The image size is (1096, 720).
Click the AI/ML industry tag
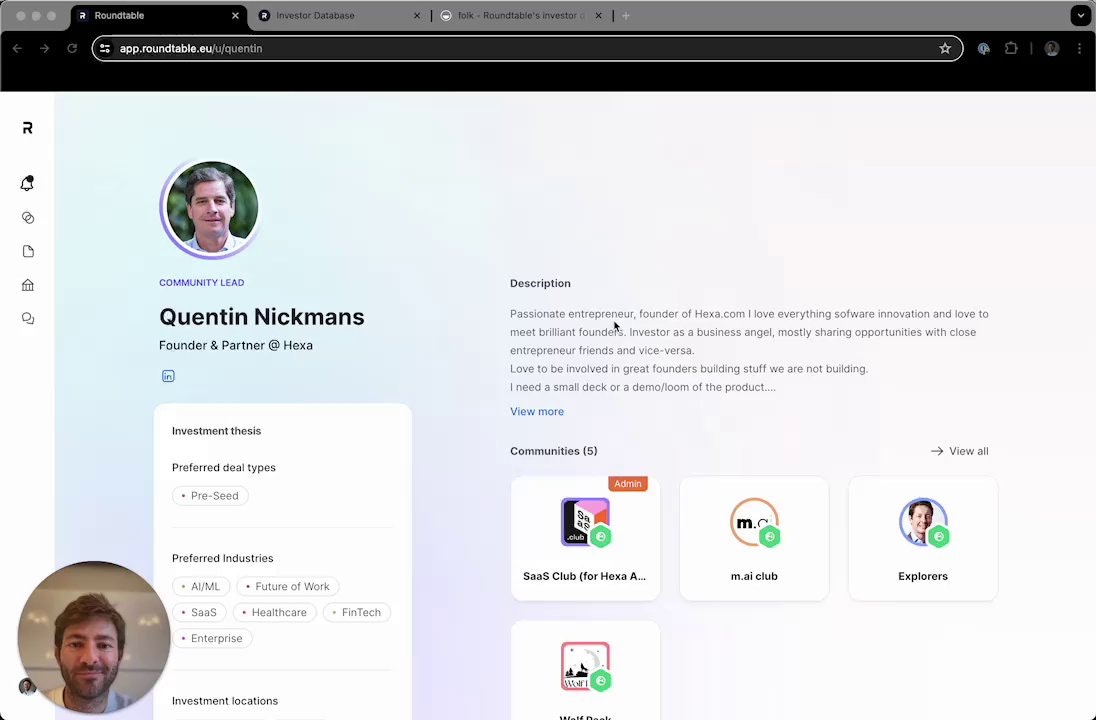201,586
